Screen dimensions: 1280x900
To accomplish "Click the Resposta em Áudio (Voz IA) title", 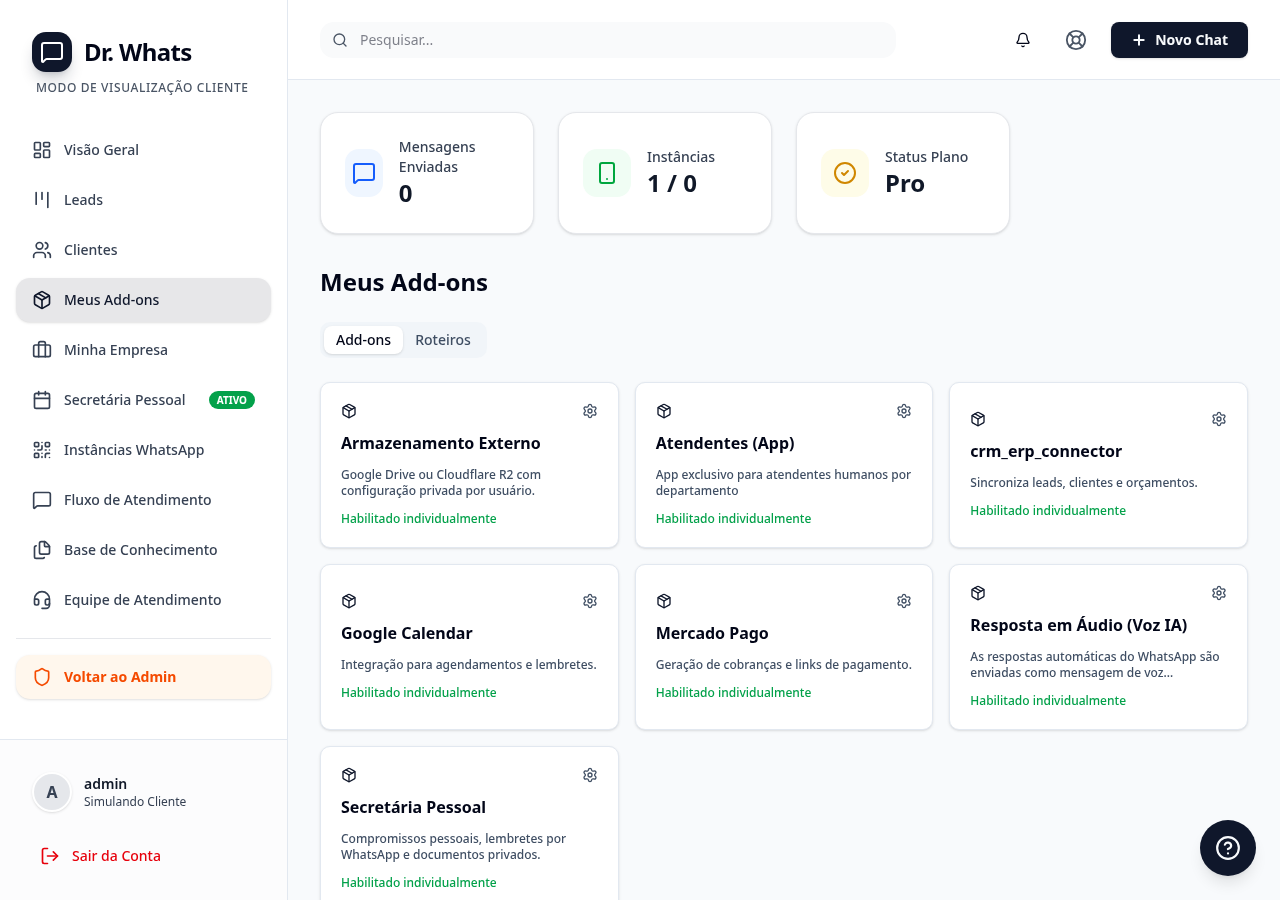I will coord(1079,625).
